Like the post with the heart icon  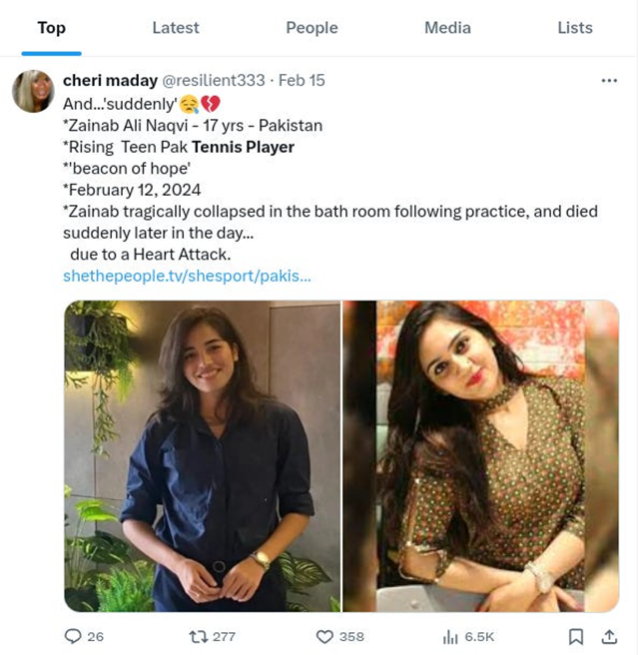click(x=324, y=636)
